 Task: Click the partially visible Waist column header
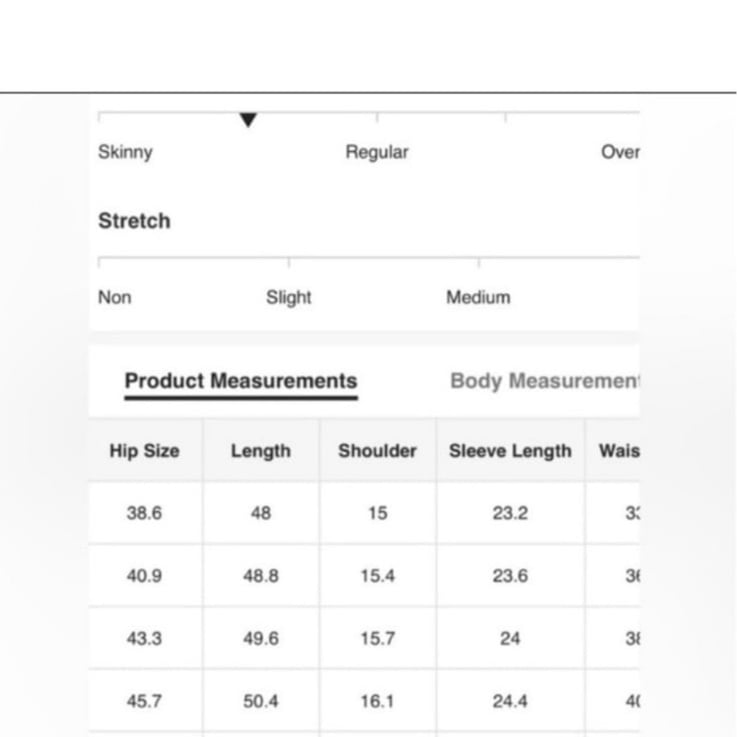(619, 450)
